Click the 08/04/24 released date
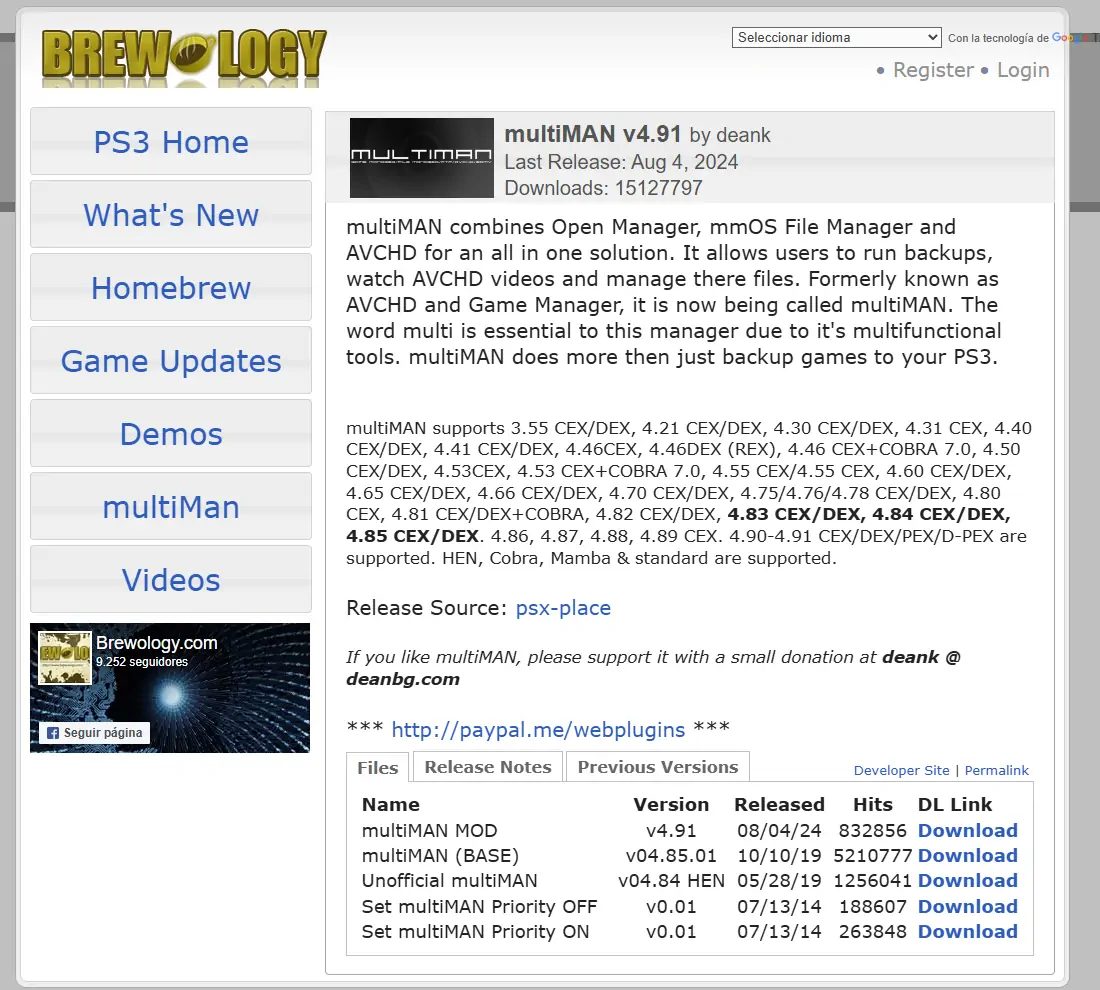 (779, 831)
